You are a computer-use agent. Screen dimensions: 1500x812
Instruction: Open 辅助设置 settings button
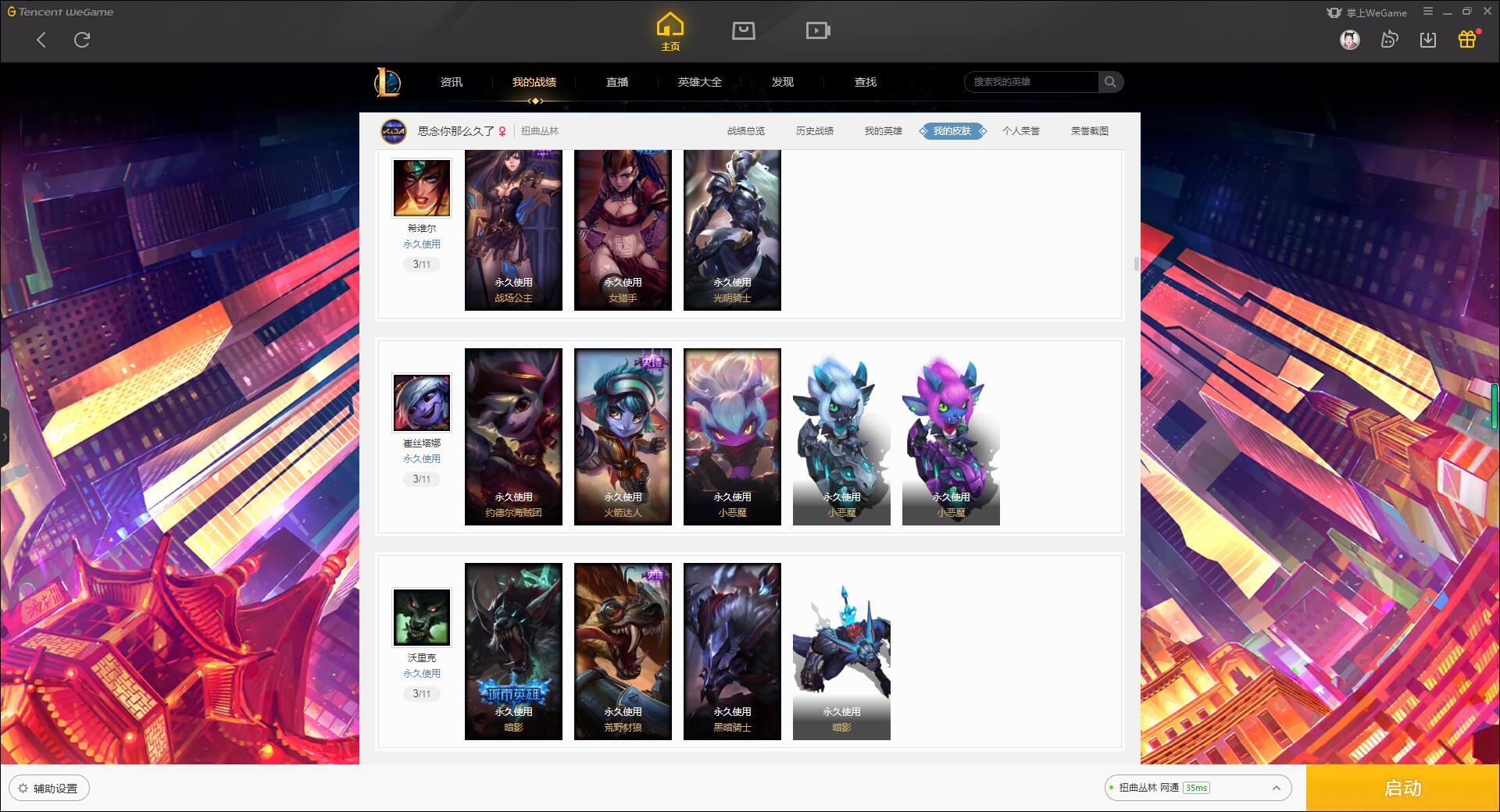pos(49,789)
